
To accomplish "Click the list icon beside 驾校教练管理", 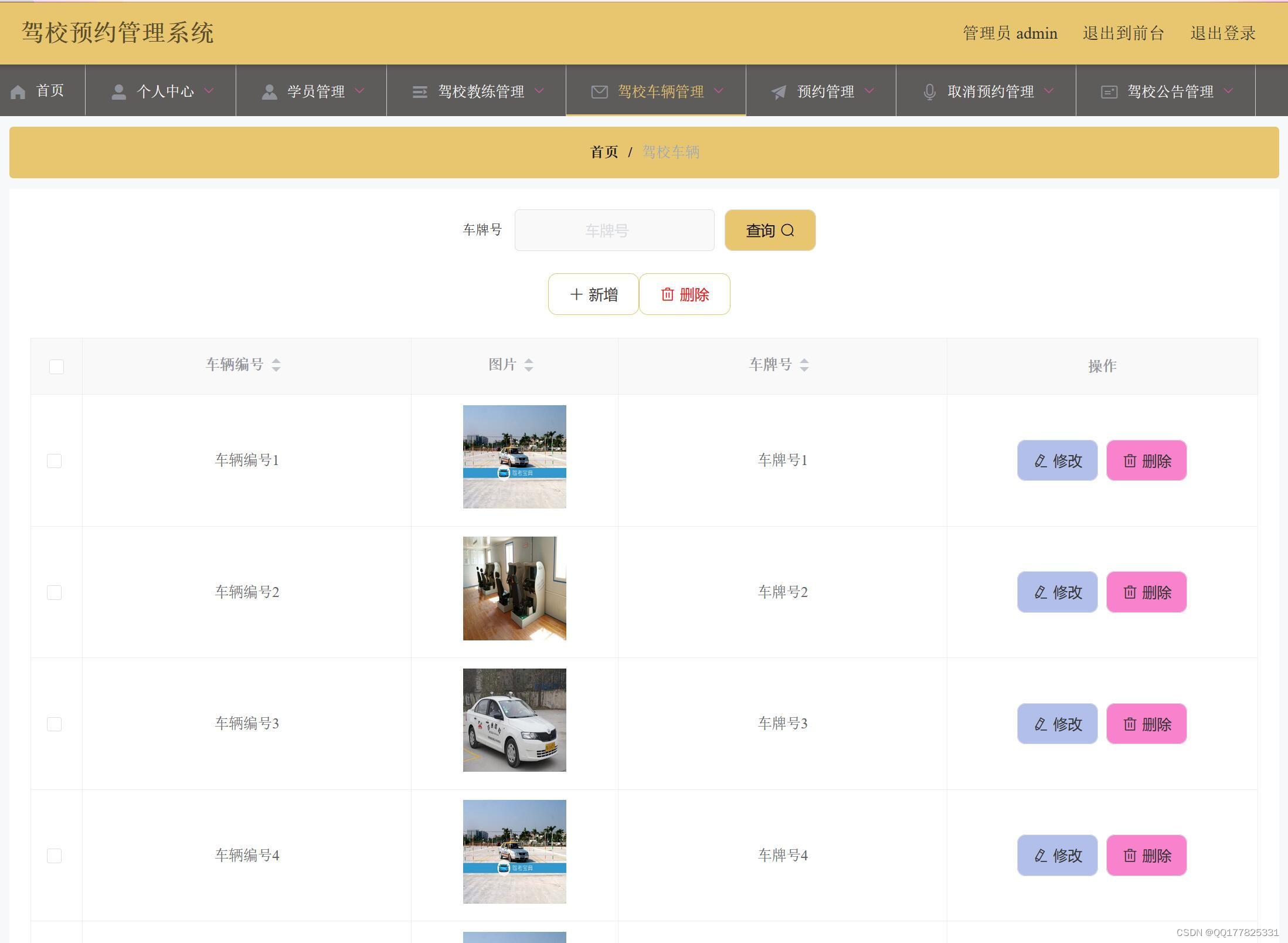I will pos(420,92).
